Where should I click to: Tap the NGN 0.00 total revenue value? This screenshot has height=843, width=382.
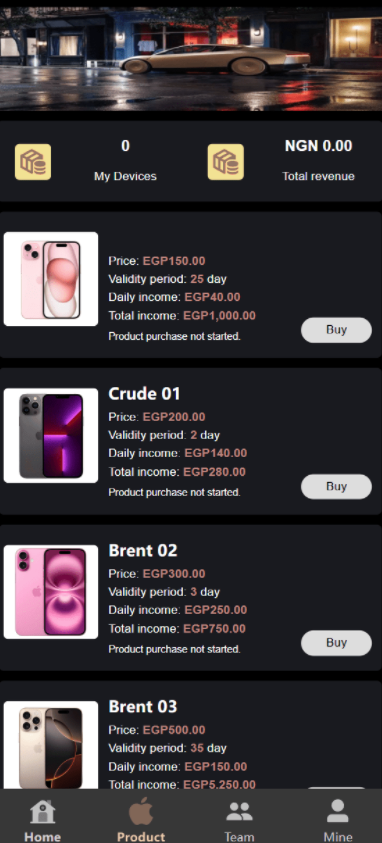319,146
